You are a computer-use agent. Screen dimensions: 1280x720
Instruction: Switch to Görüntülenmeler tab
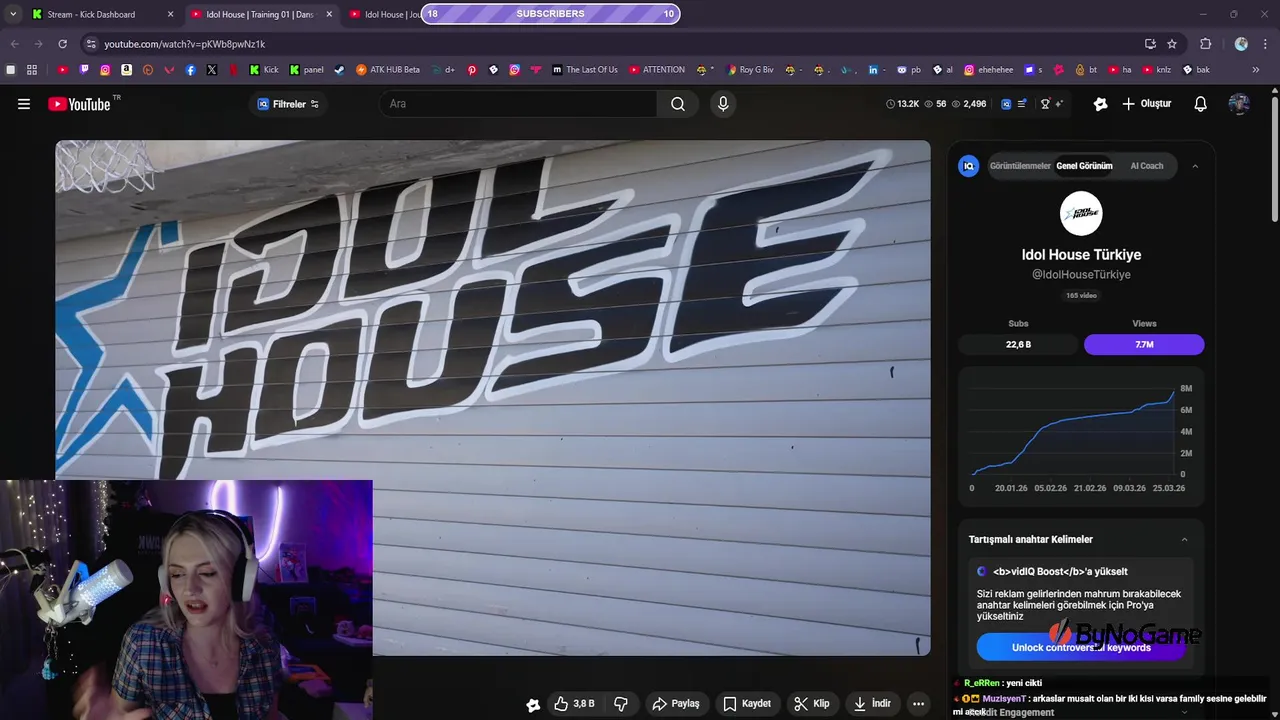(x=1020, y=166)
